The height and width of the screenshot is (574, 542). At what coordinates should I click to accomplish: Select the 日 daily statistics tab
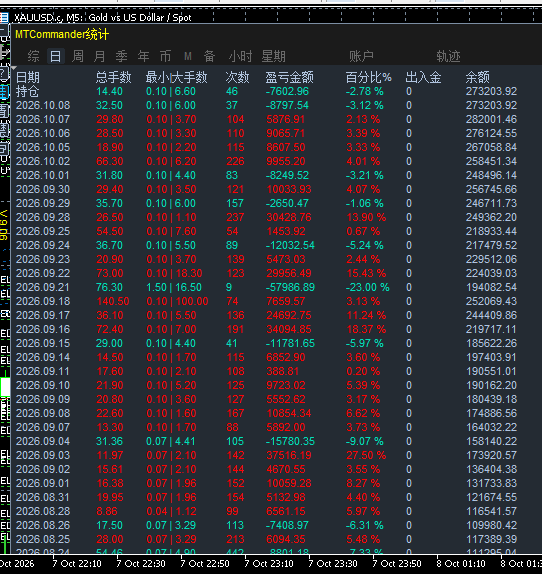click(x=56, y=56)
